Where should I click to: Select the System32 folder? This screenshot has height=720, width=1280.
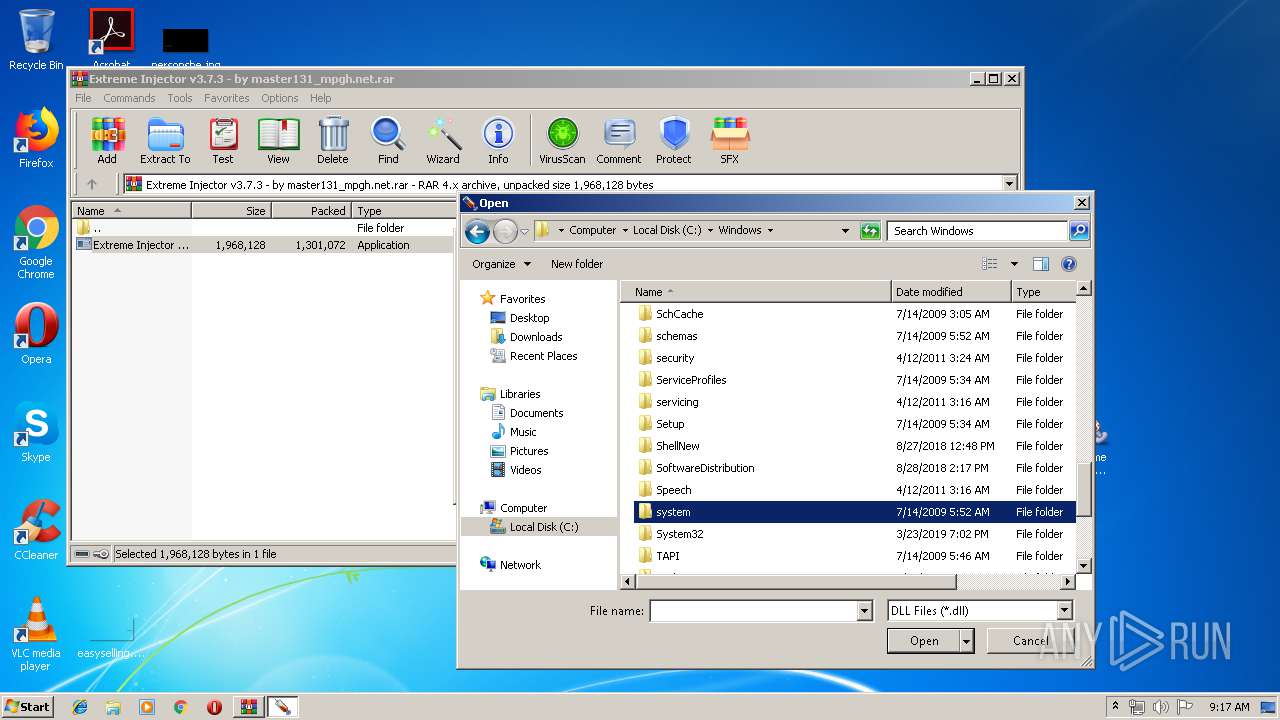(x=679, y=534)
